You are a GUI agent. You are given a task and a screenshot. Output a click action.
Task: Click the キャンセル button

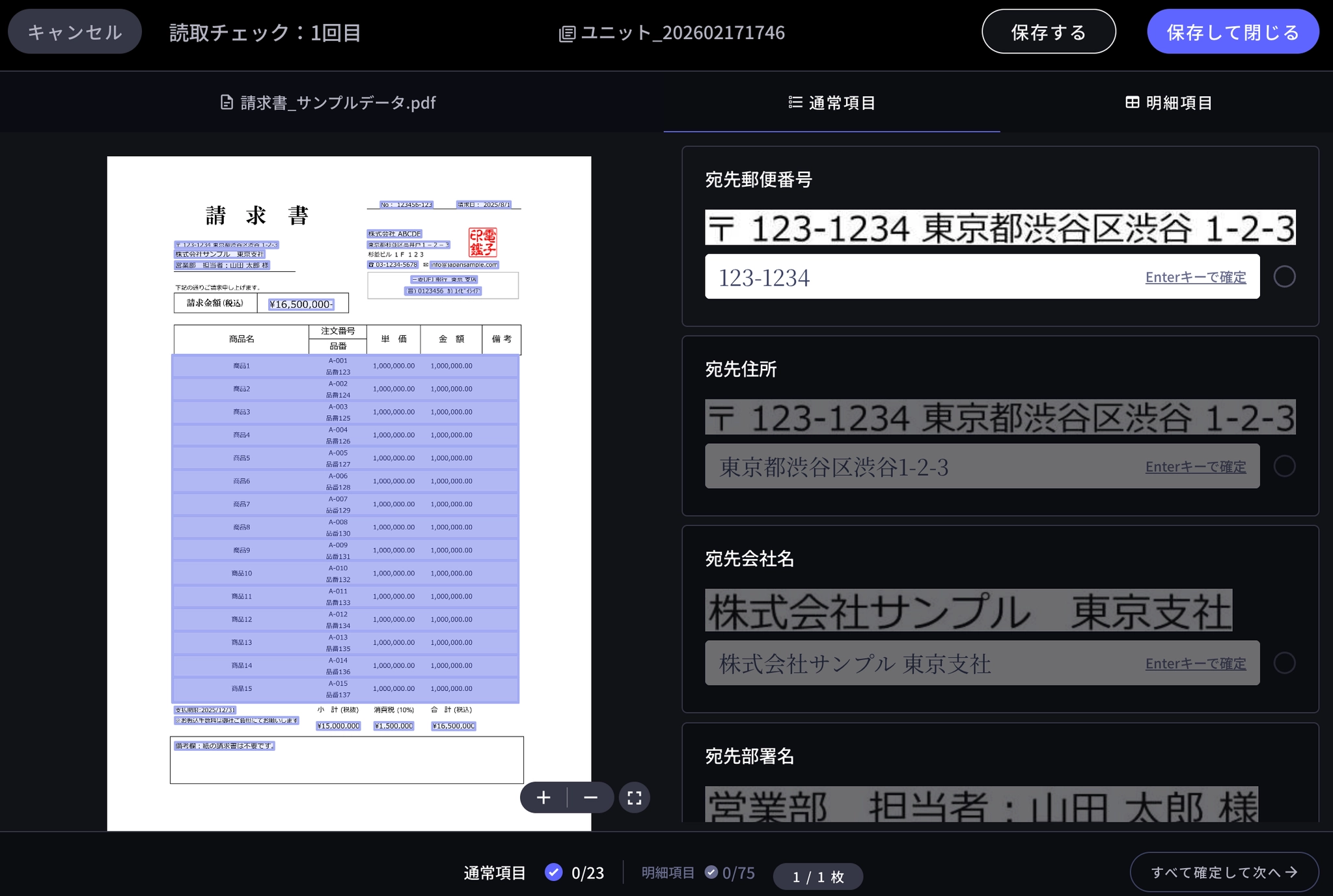pos(75,32)
